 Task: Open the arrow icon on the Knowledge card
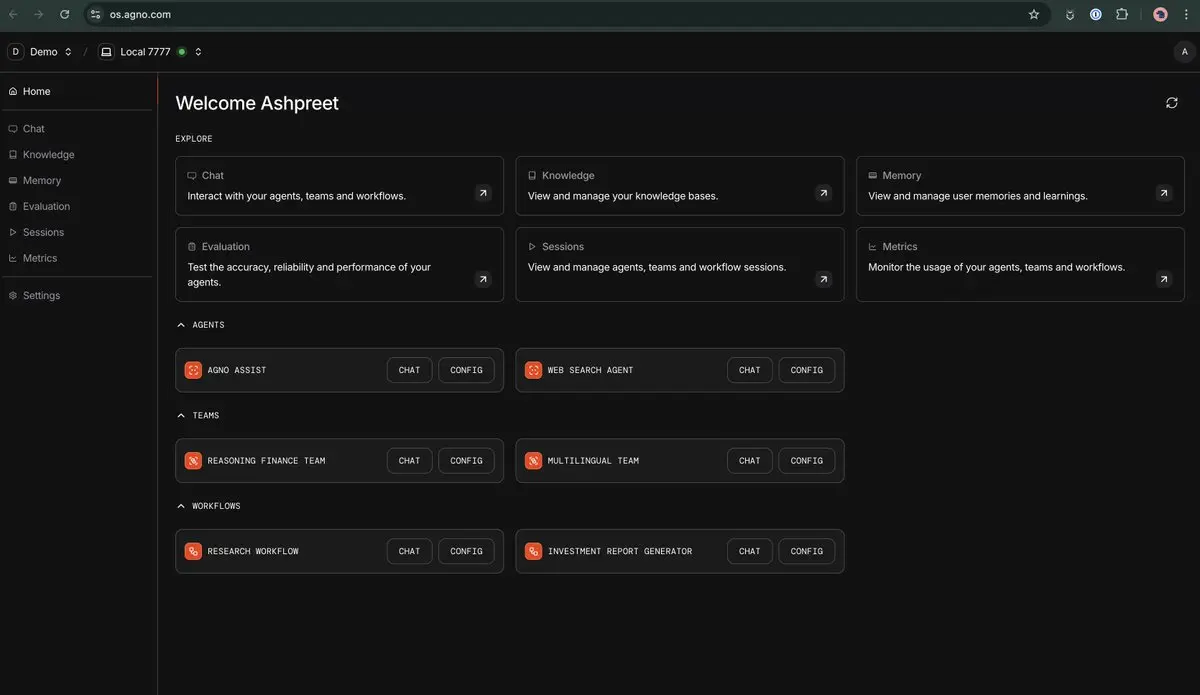823,193
